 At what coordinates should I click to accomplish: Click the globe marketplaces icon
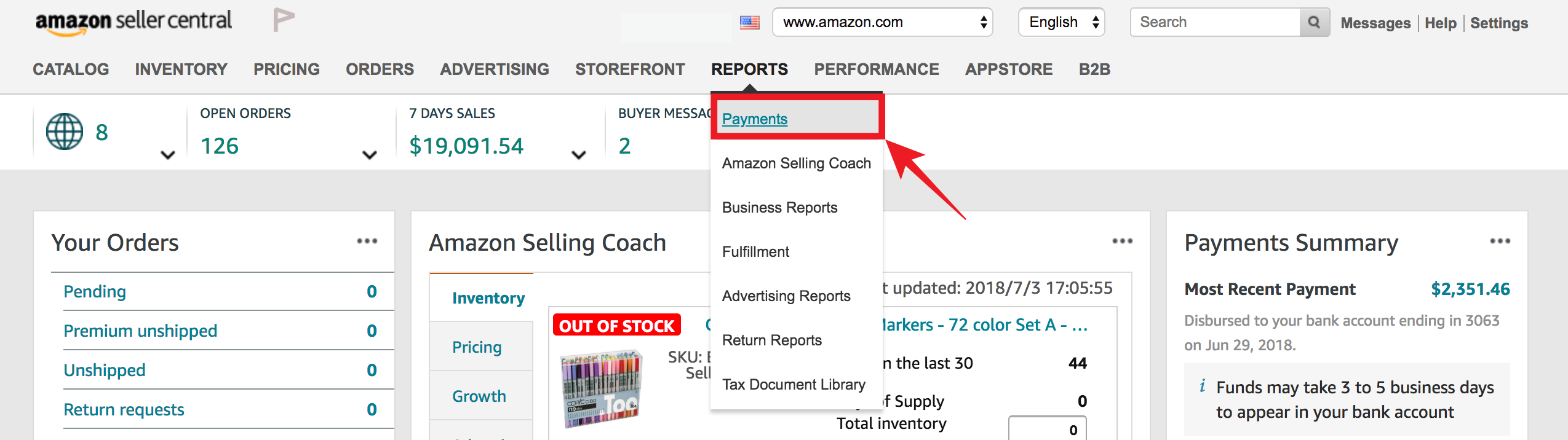[65, 132]
